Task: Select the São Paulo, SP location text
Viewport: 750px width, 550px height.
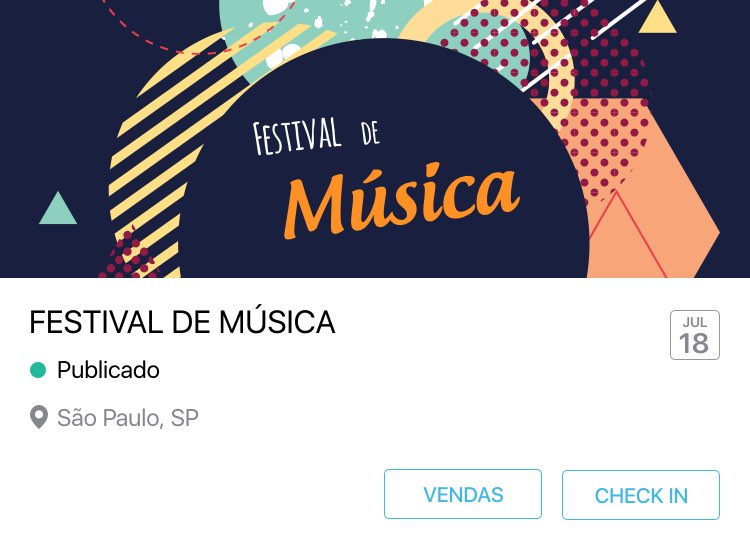Action: (128, 417)
